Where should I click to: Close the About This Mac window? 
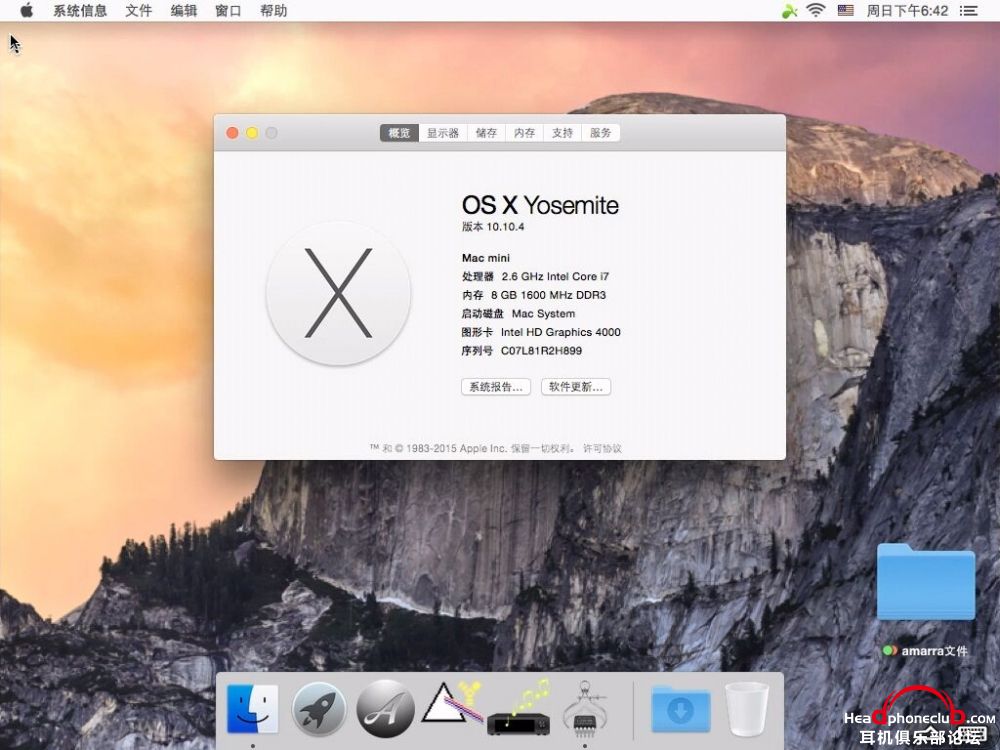click(x=233, y=133)
